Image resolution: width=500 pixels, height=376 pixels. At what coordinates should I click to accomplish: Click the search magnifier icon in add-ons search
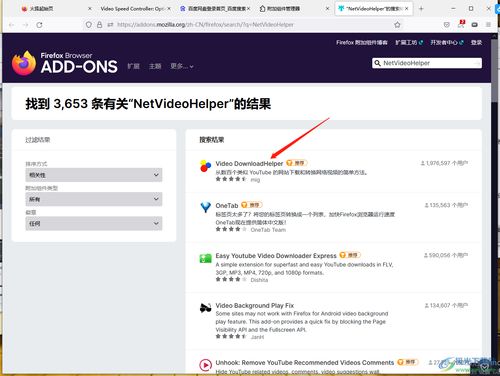pyautogui.click(x=377, y=63)
